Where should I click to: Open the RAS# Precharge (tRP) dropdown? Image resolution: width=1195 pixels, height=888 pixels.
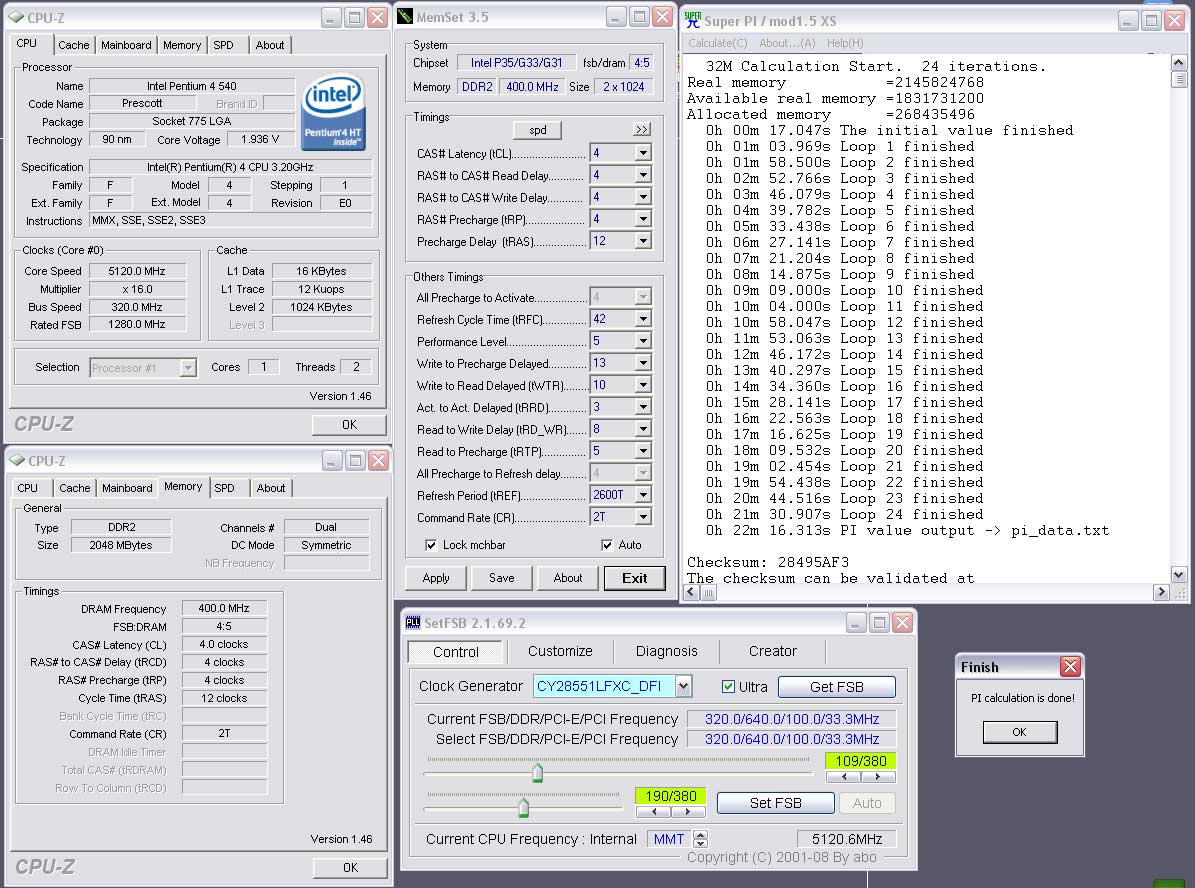click(643, 220)
